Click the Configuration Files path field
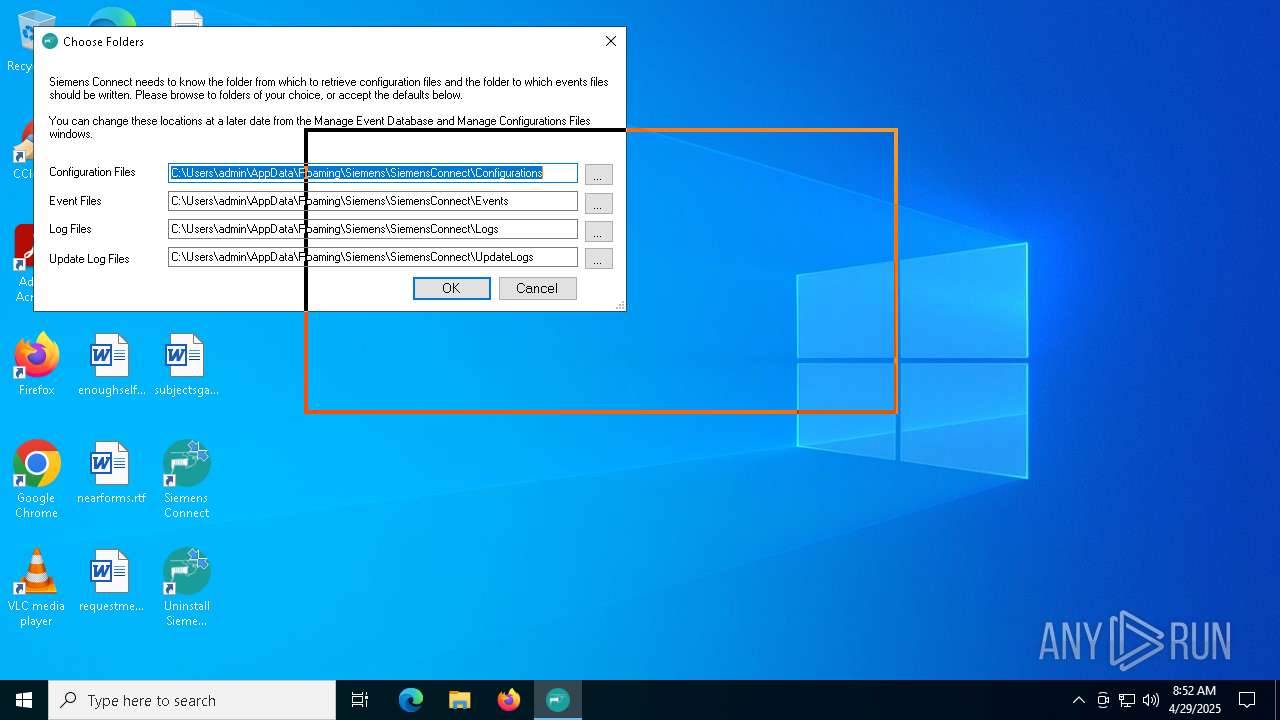 click(373, 173)
